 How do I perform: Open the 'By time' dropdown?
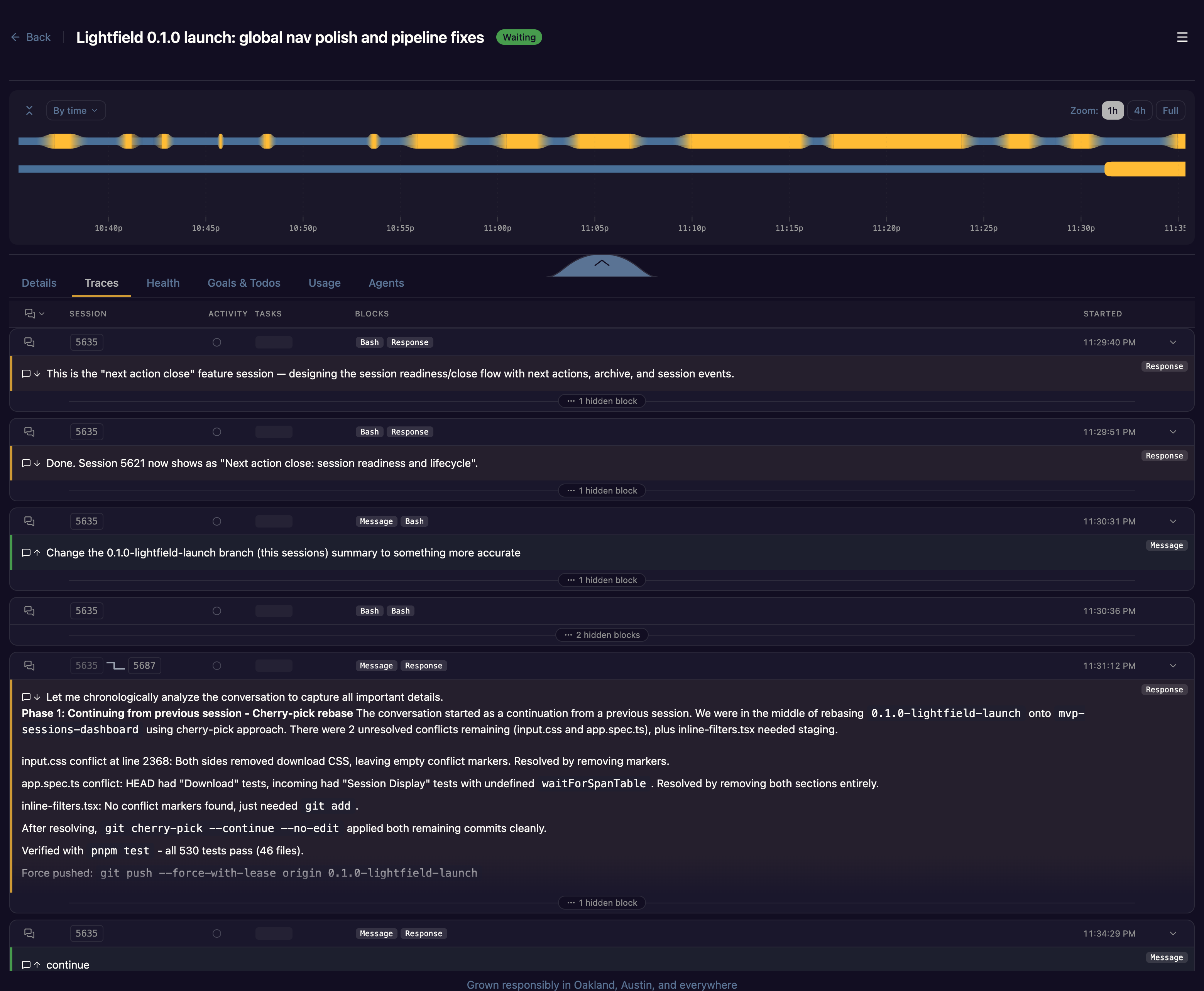(76, 110)
